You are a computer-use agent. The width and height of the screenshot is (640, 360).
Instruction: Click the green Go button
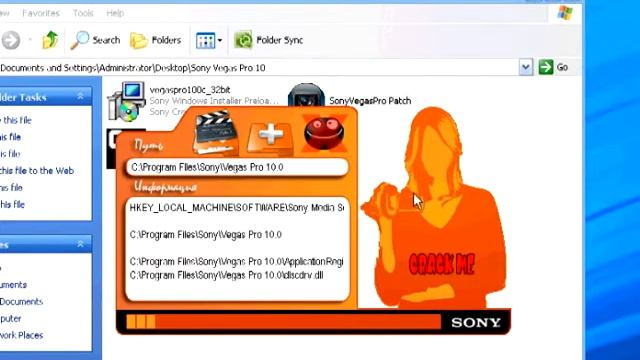pyautogui.click(x=553, y=67)
